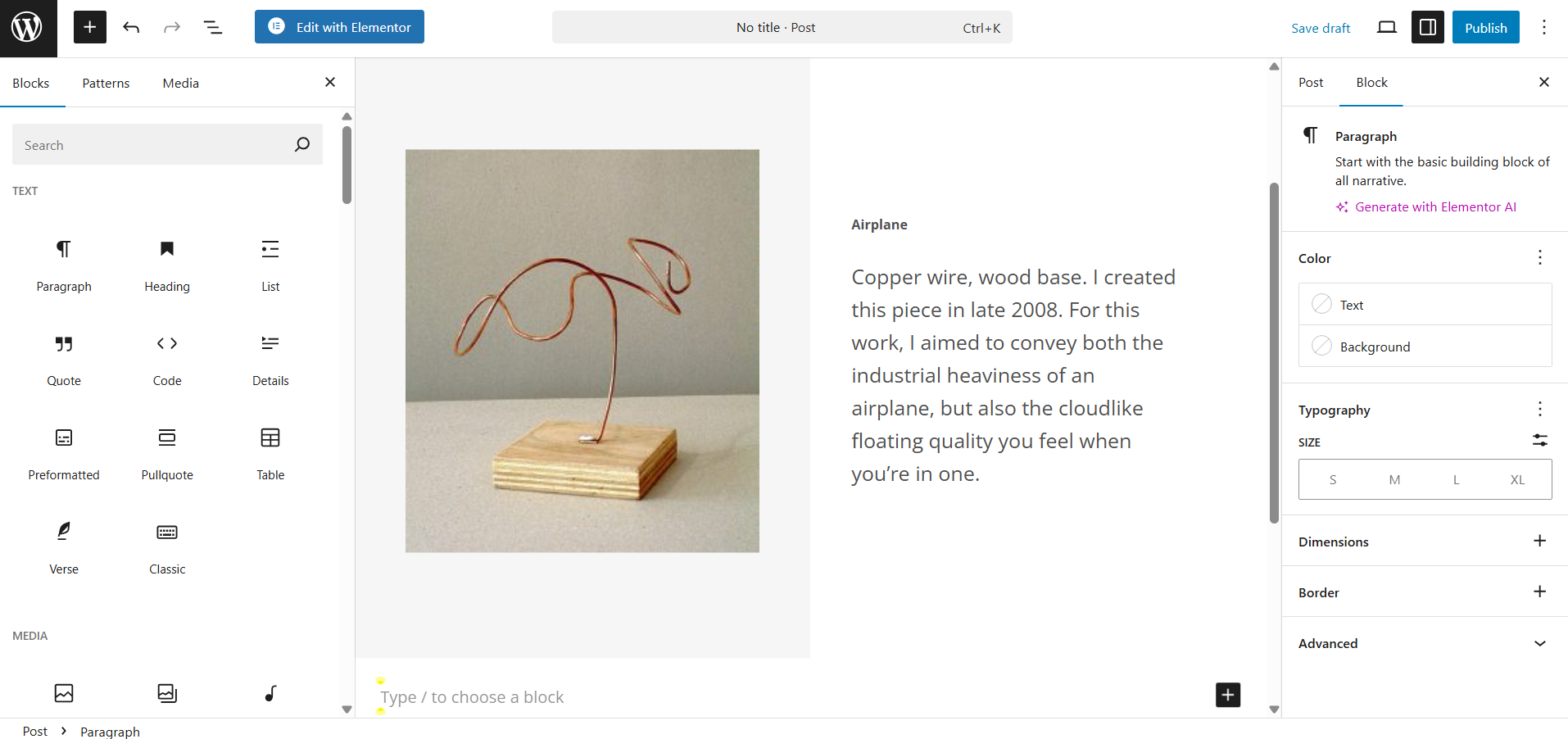Switch to the Patterns tab
Viewport: 1568px width, 739px height.
point(106,83)
